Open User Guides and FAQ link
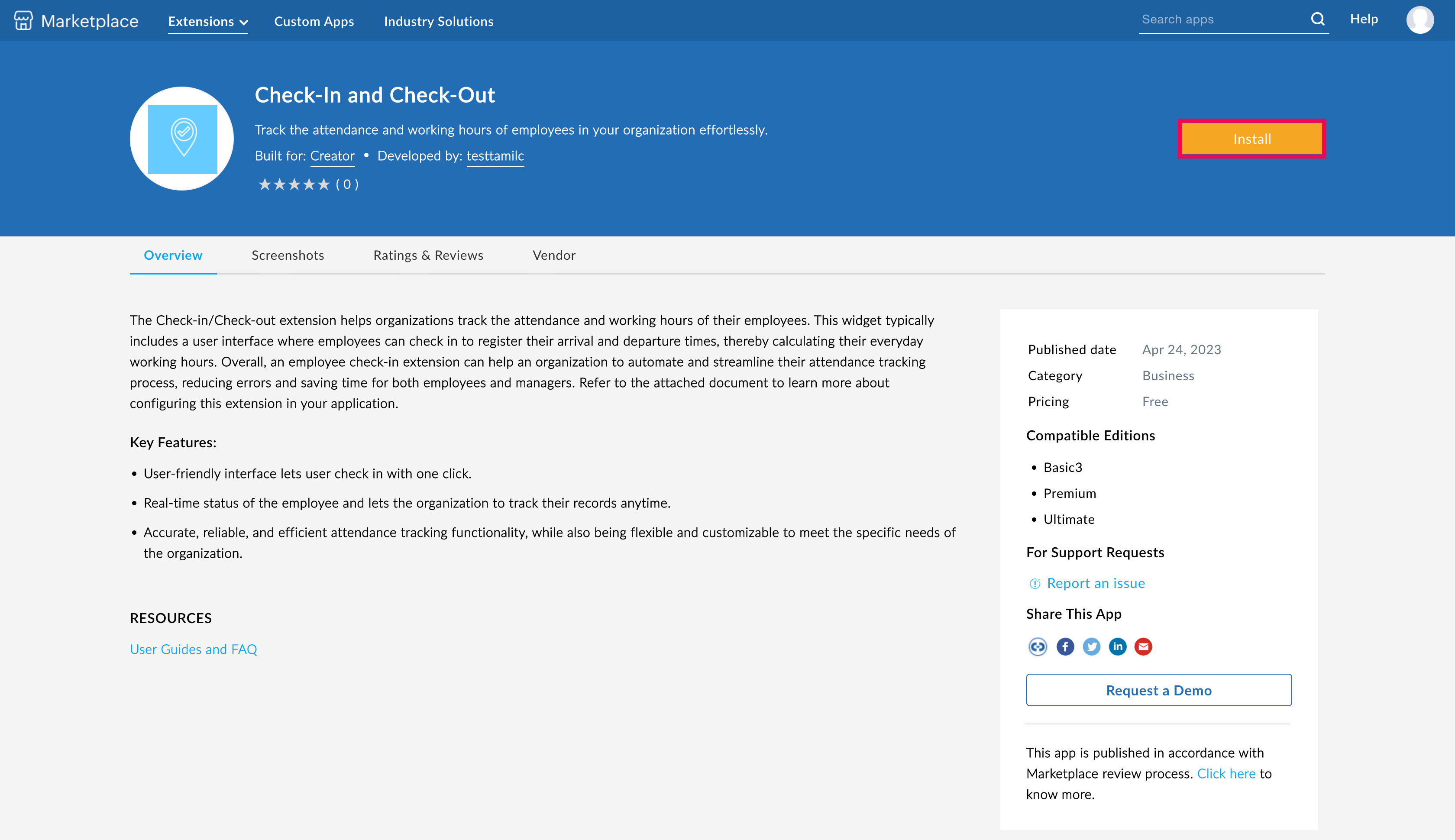 tap(193, 649)
